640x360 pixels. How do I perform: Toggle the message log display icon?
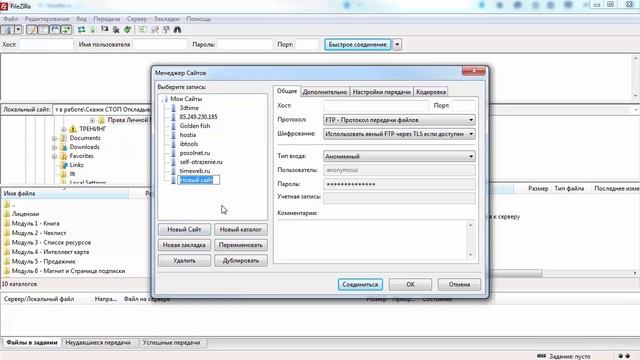[31, 30]
